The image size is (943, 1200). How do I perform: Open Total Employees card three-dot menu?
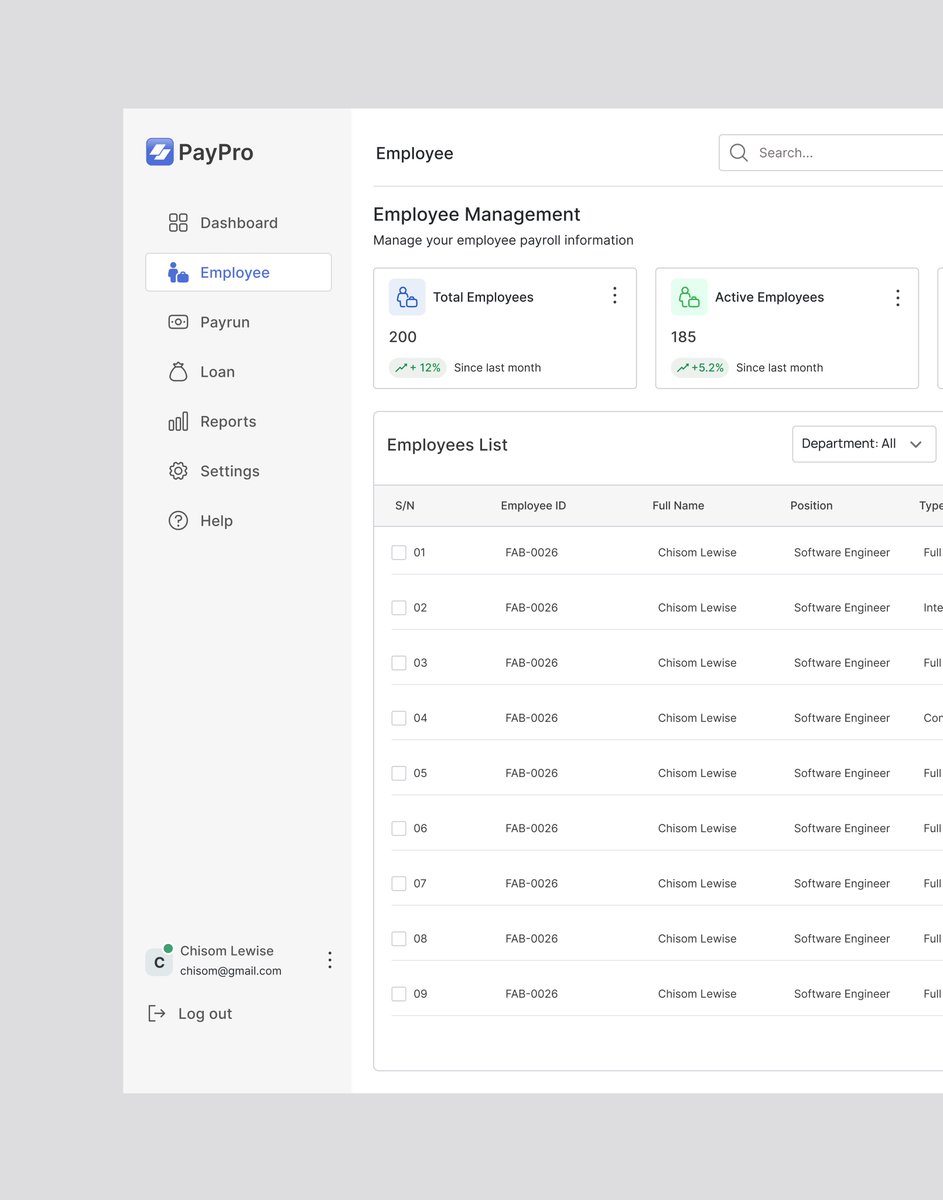(615, 296)
